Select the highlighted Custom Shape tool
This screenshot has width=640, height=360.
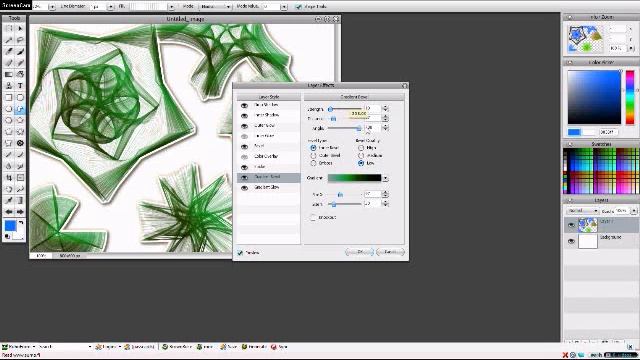20,109
